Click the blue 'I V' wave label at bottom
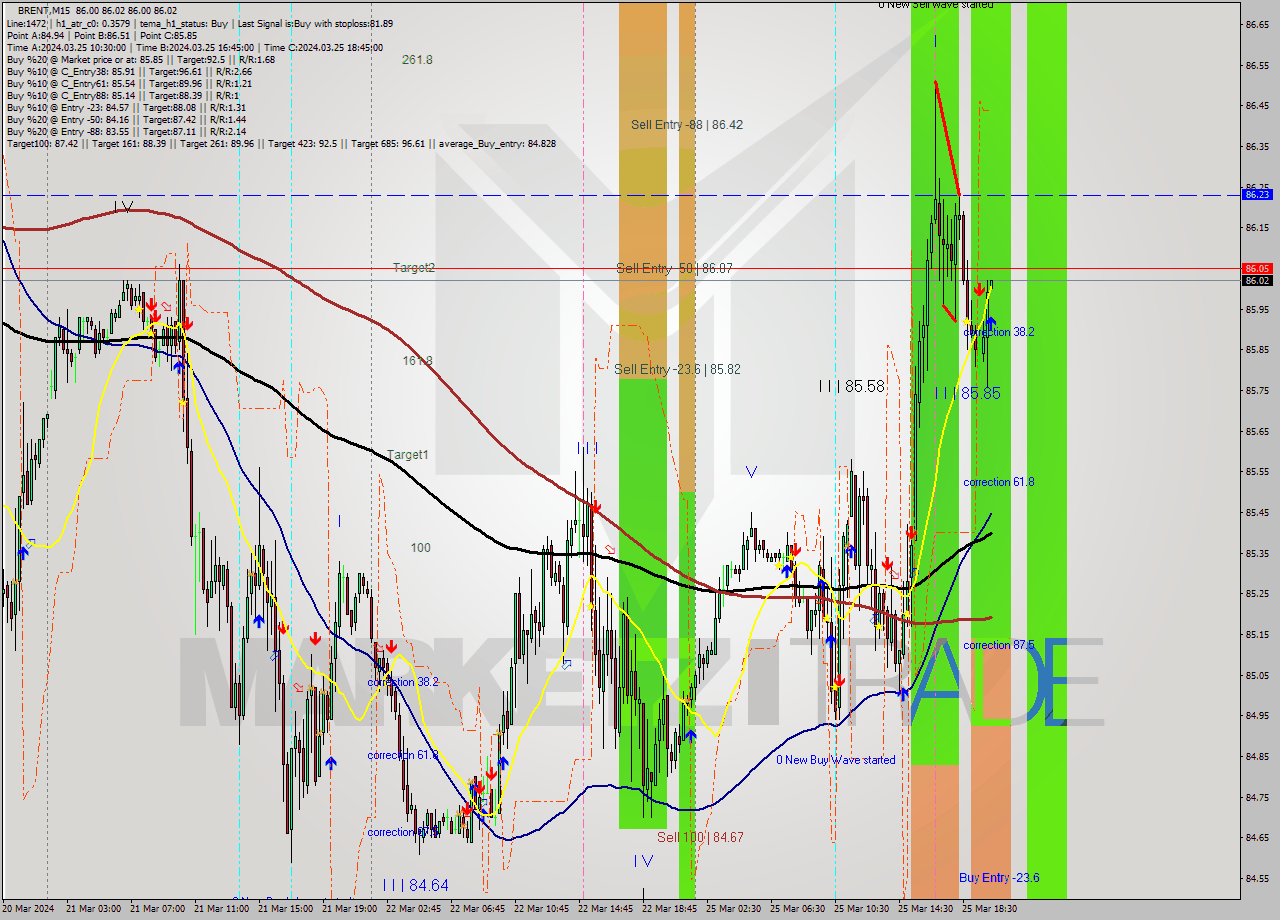This screenshot has width=1280, height=920. coord(643,861)
